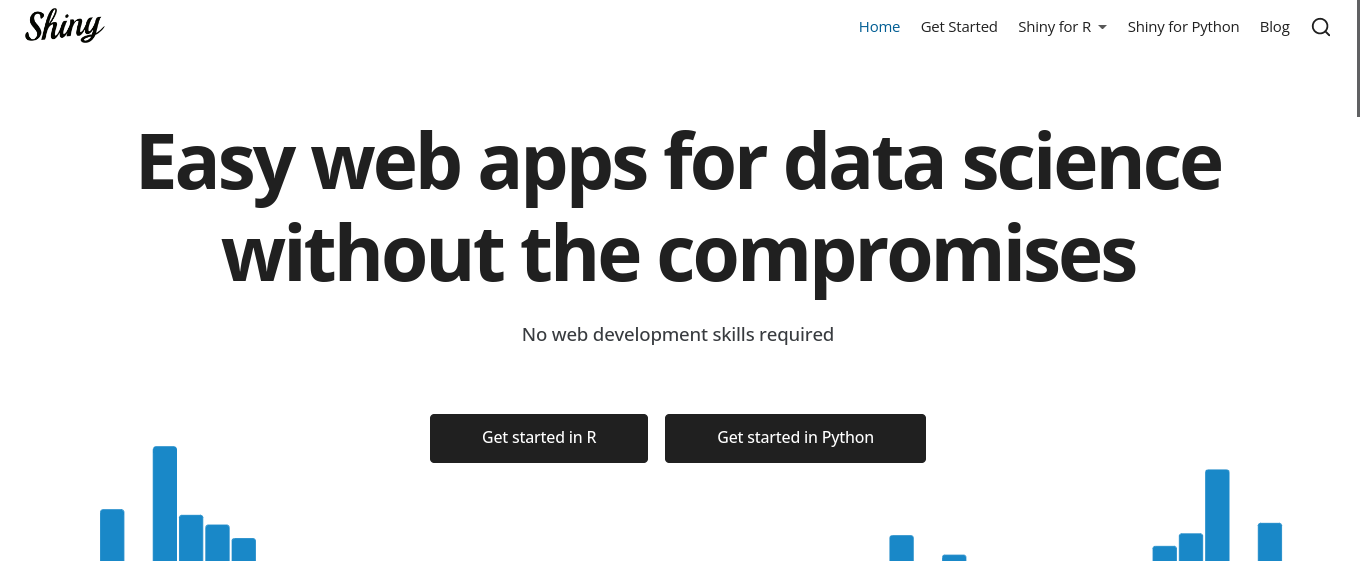Click the Shiny logo
The image size is (1360, 561).
point(64,26)
